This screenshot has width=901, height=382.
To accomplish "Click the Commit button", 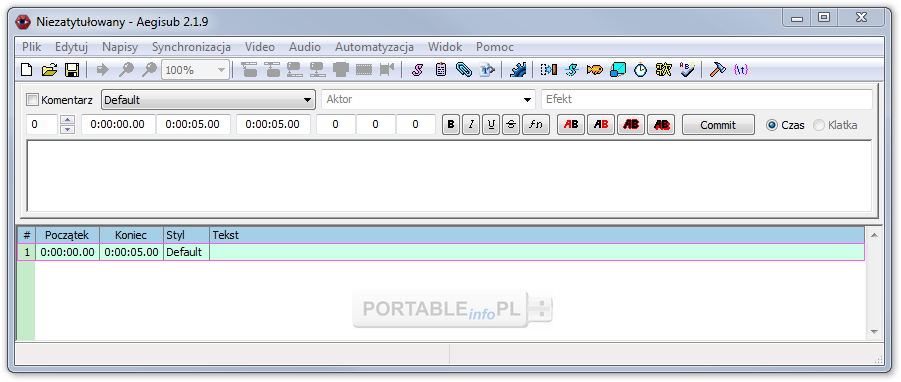I will 718,125.
